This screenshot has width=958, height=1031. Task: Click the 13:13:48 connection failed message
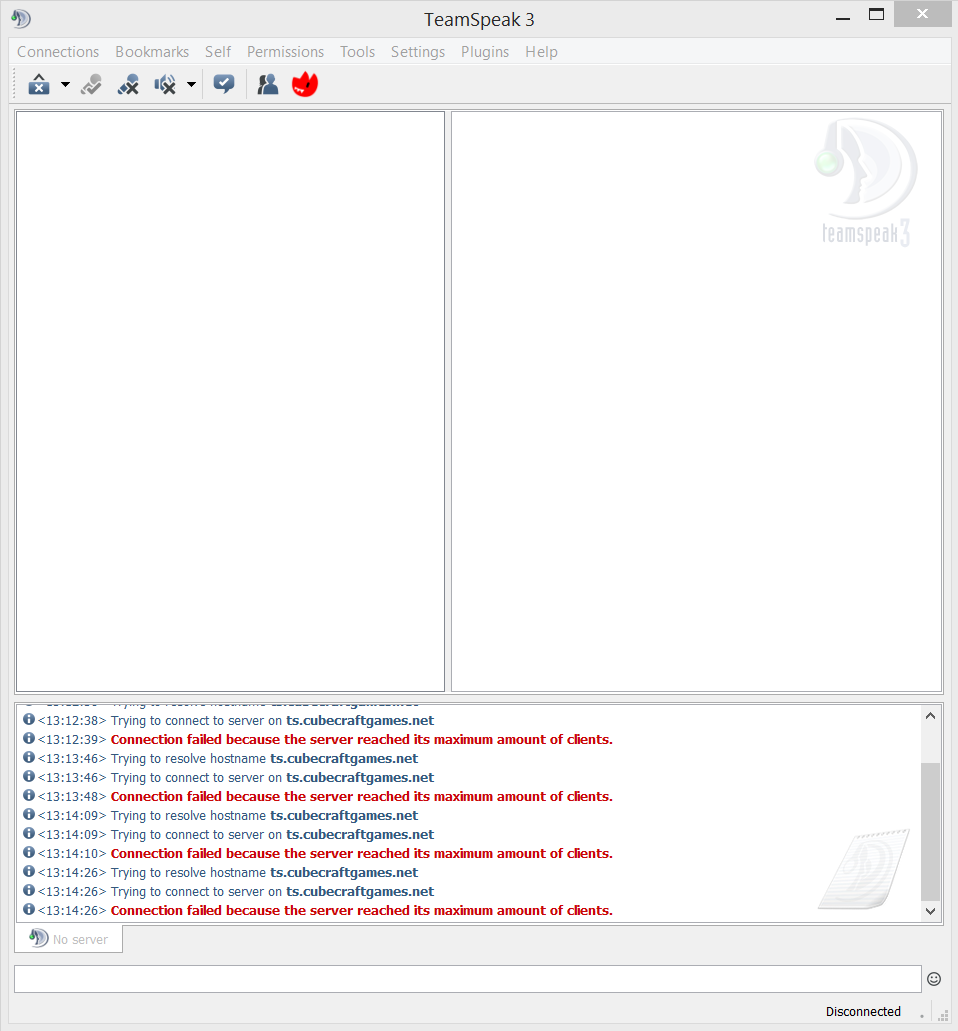point(362,797)
